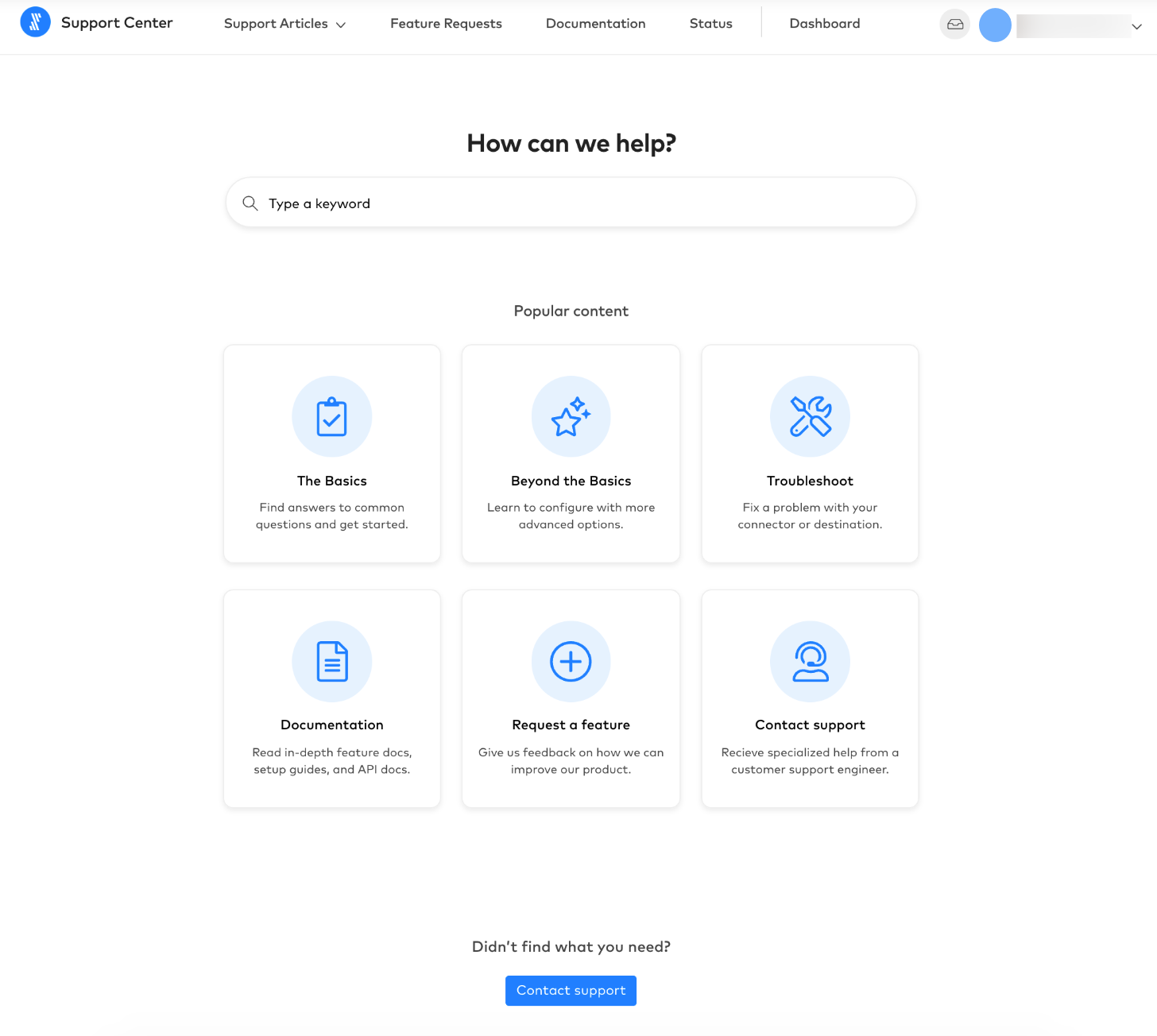Image resolution: width=1157 pixels, height=1036 pixels.
Task: Click the blue Support Center logo icon
Action: click(x=35, y=23)
